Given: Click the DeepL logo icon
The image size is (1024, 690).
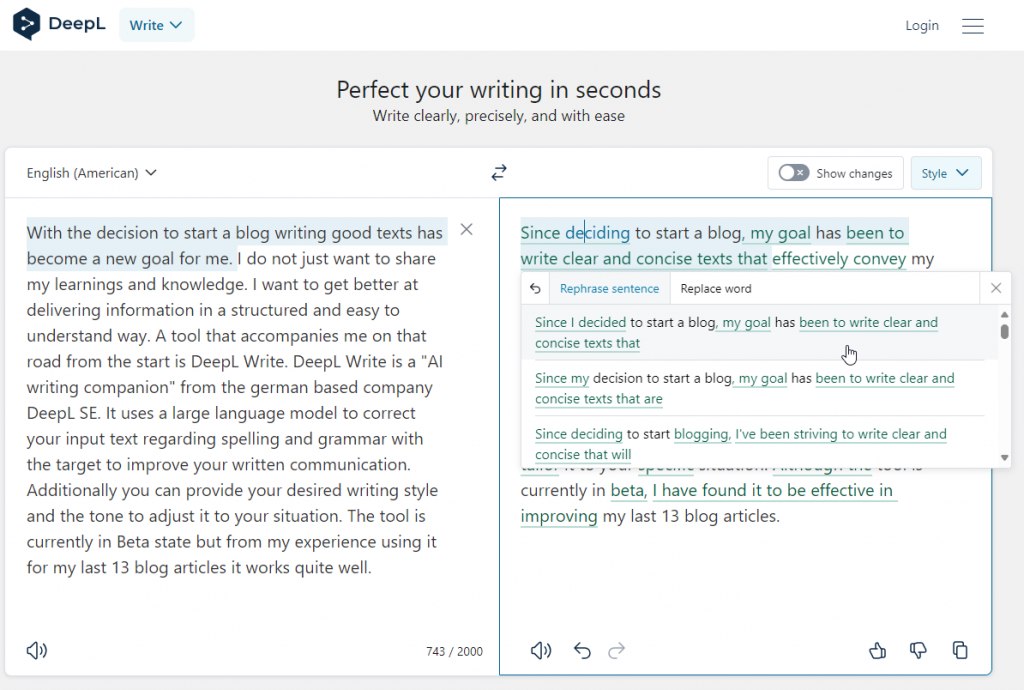Looking at the screenshot, I should pos(27,25).
